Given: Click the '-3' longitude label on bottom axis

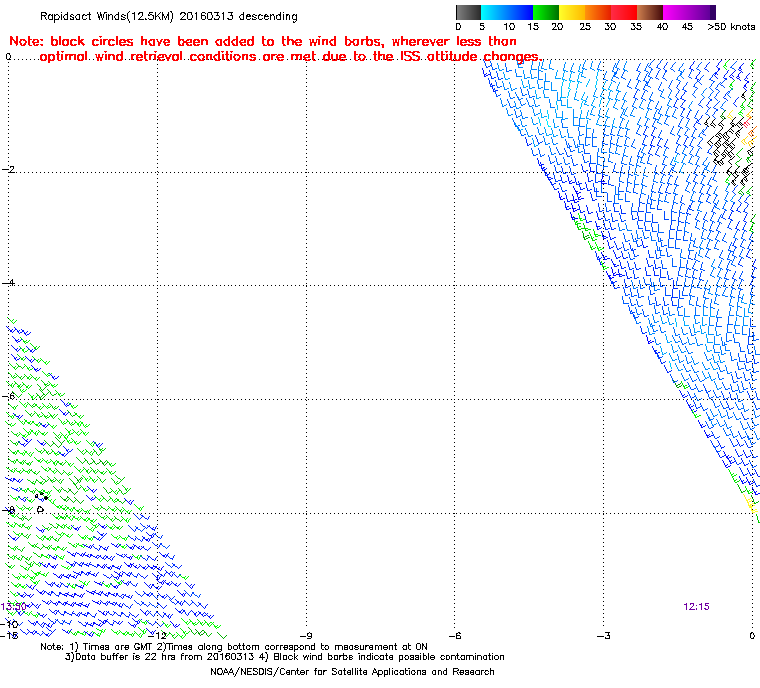Looking at the screenshot, I should pyautogui.click(x=603, y=635).
